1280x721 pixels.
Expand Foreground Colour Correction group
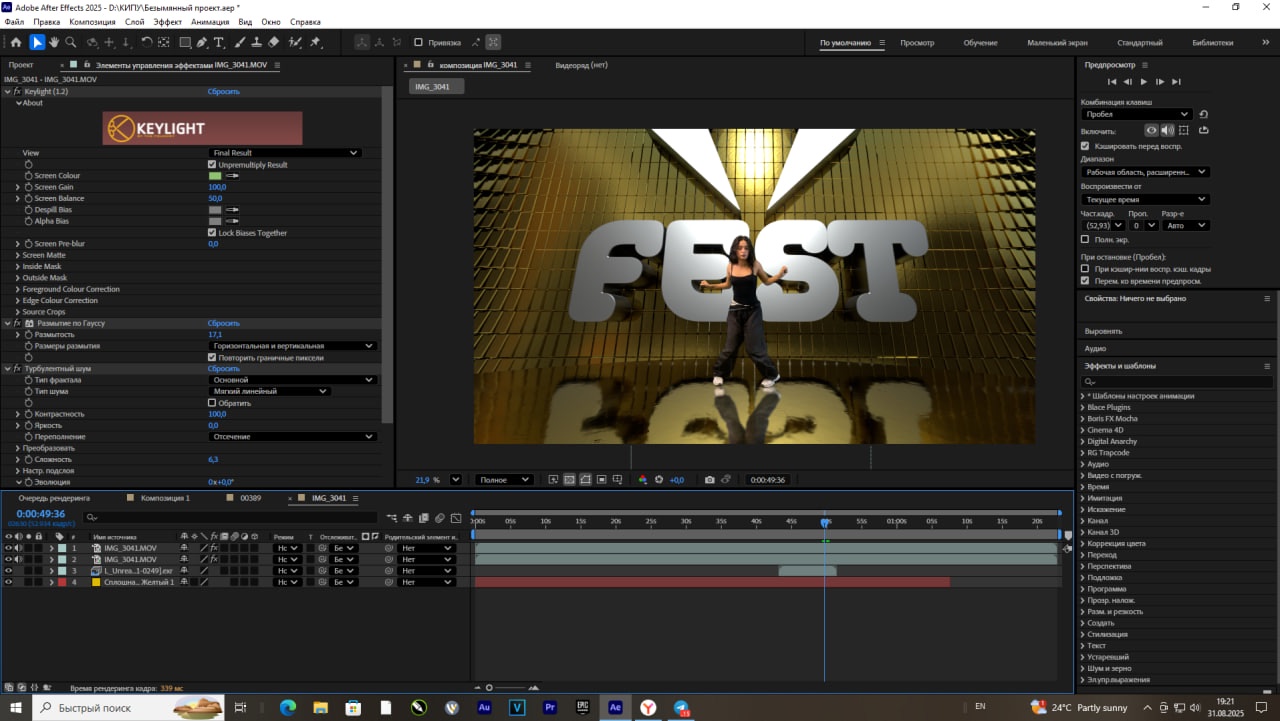point(18,289)
